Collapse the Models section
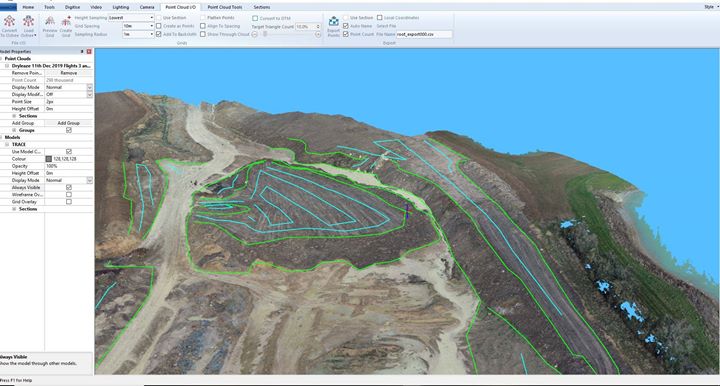720x386 pixels. (1, 137)
